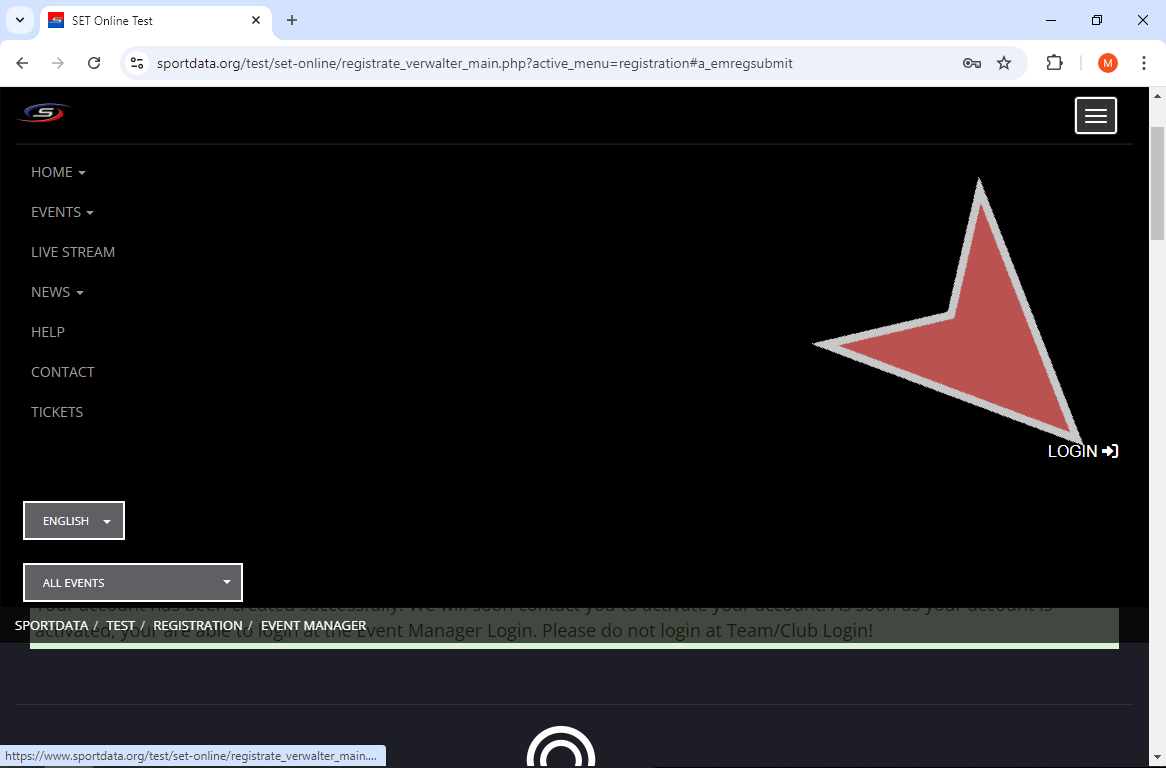Screen dimensions: 1166x768
Task: Click the Sportdata logo icon
Action: coord(44,113)
